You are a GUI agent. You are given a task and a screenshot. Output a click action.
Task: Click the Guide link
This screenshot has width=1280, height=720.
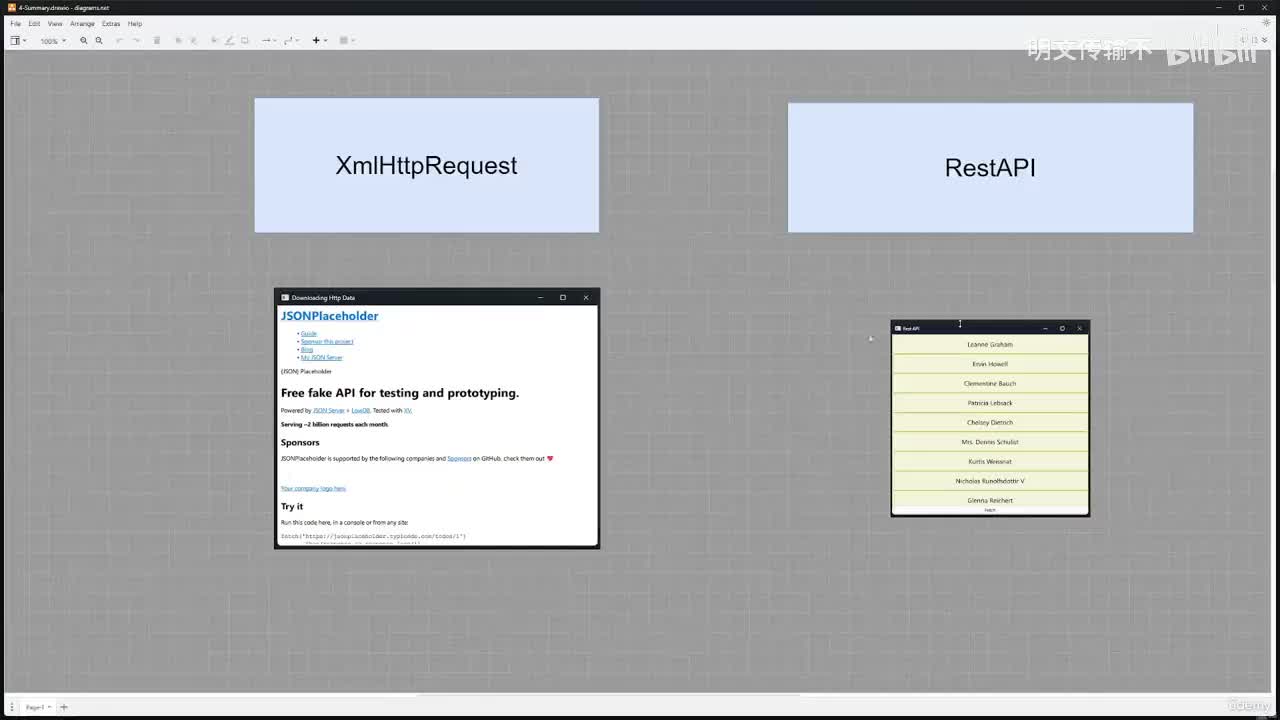click(308, 333)
